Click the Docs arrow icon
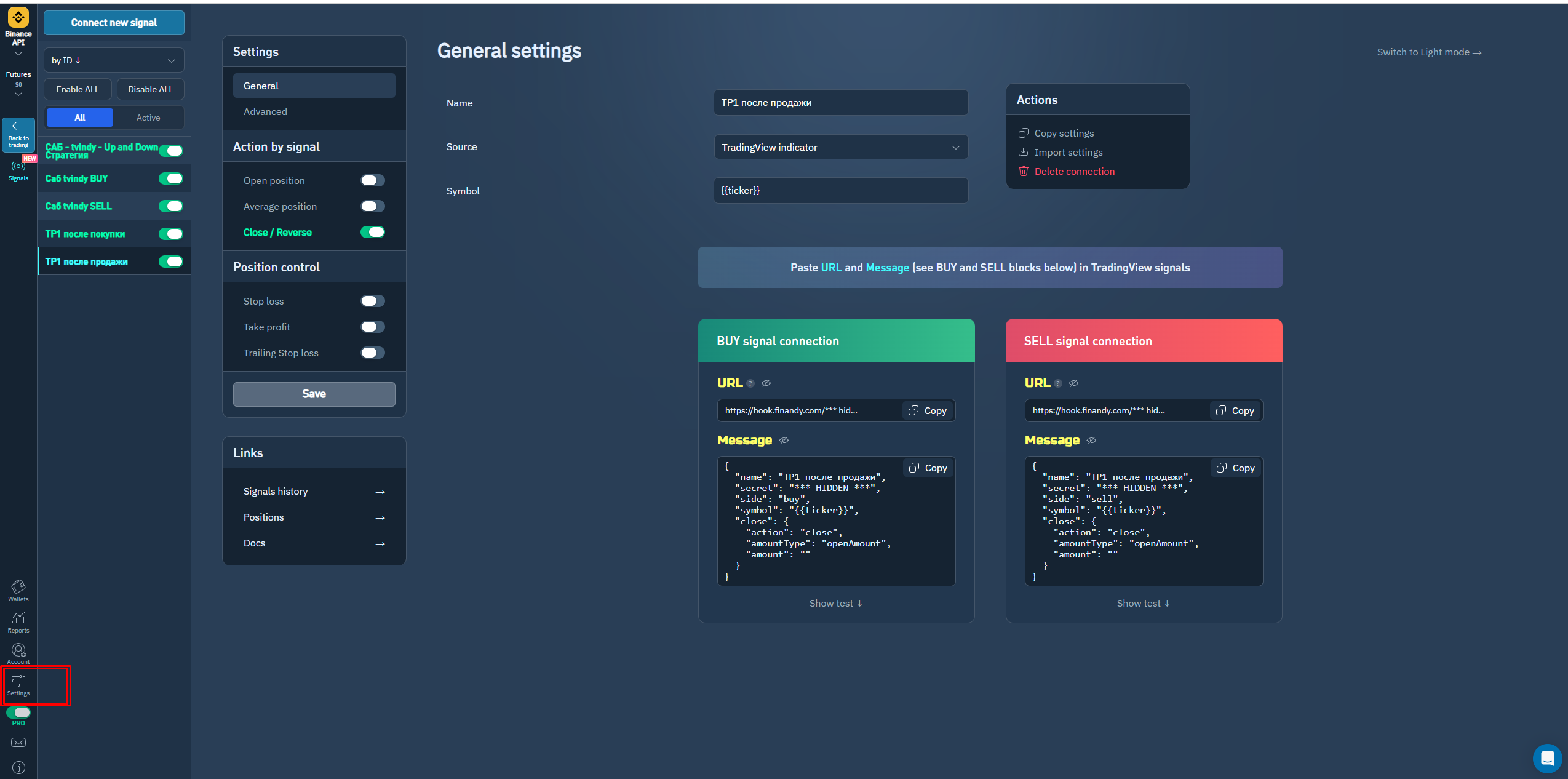This screenshot has height=779, width=1568. coord(380,544)
